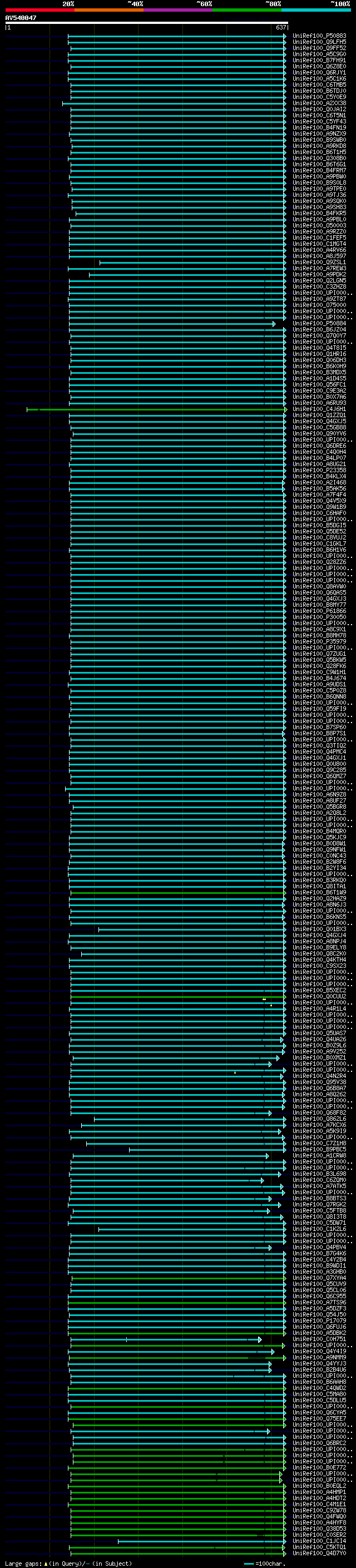
Task: Select hit label UniRef100_A1D4S5
Action: tap(319, 378)
